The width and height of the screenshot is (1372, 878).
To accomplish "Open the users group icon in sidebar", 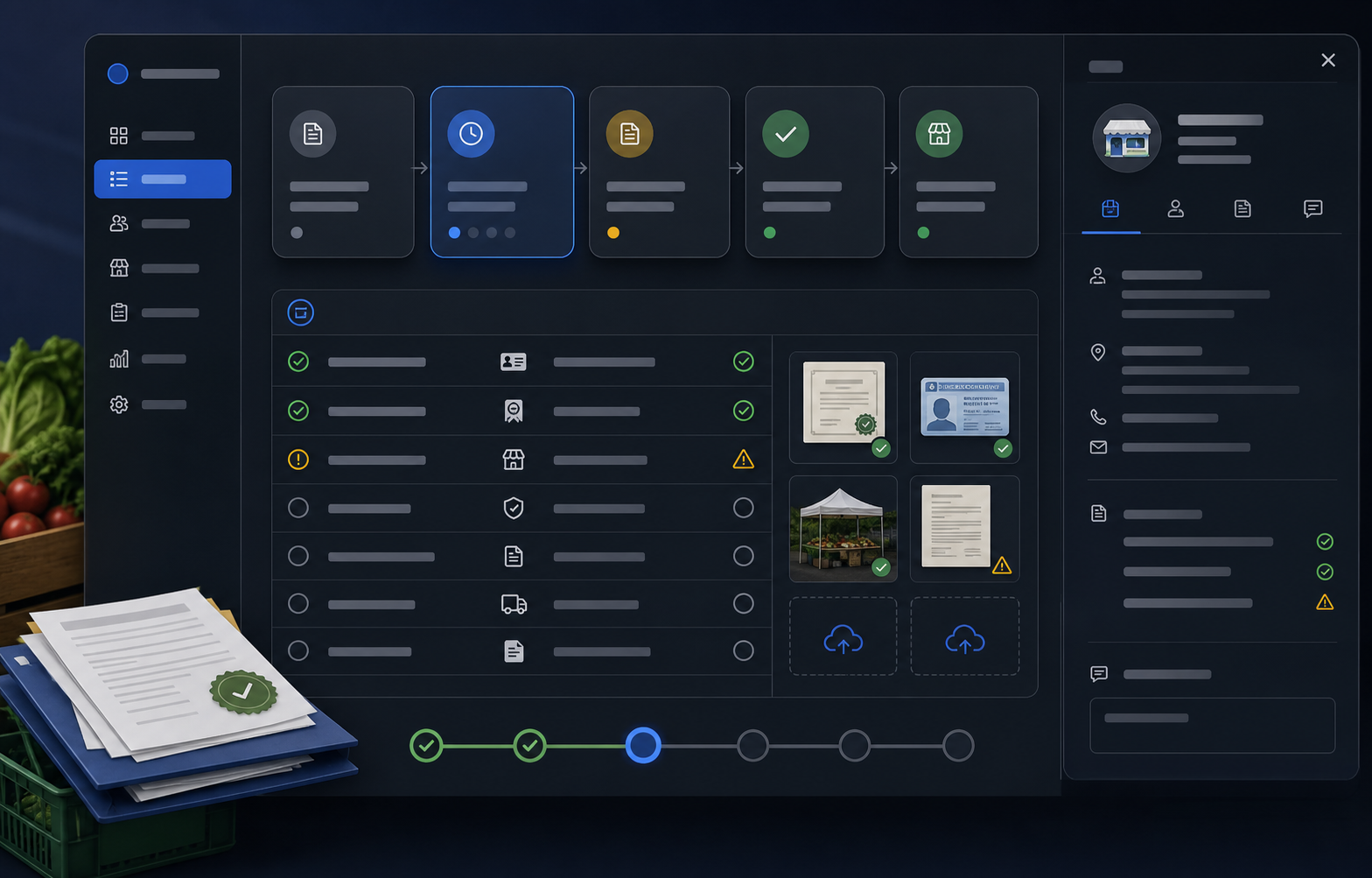I will click(119, 223).
